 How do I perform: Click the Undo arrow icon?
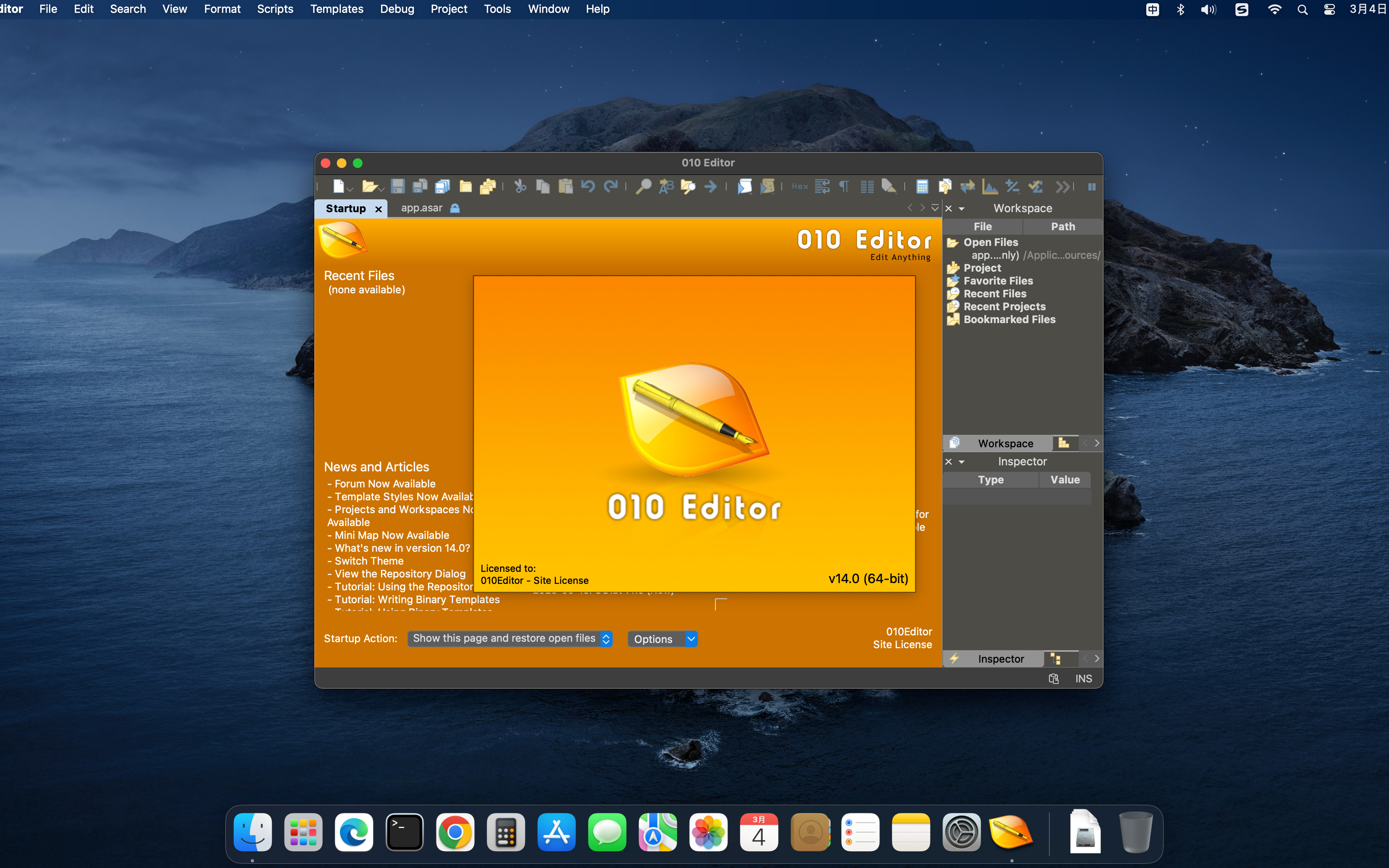pyautogui.click(x=588, y=186)
